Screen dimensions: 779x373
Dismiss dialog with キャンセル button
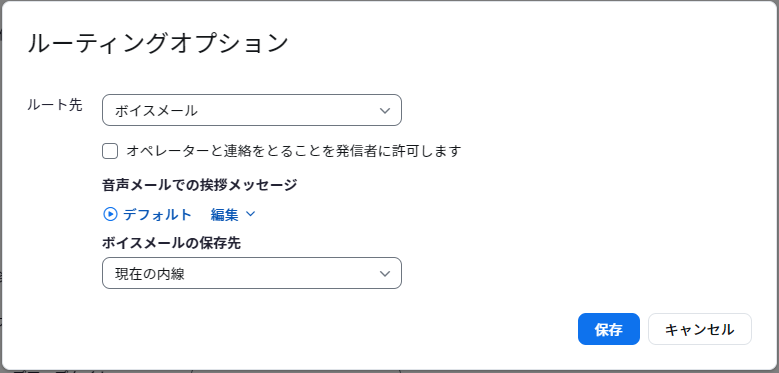pyautogui.click(x=700, y=329)
